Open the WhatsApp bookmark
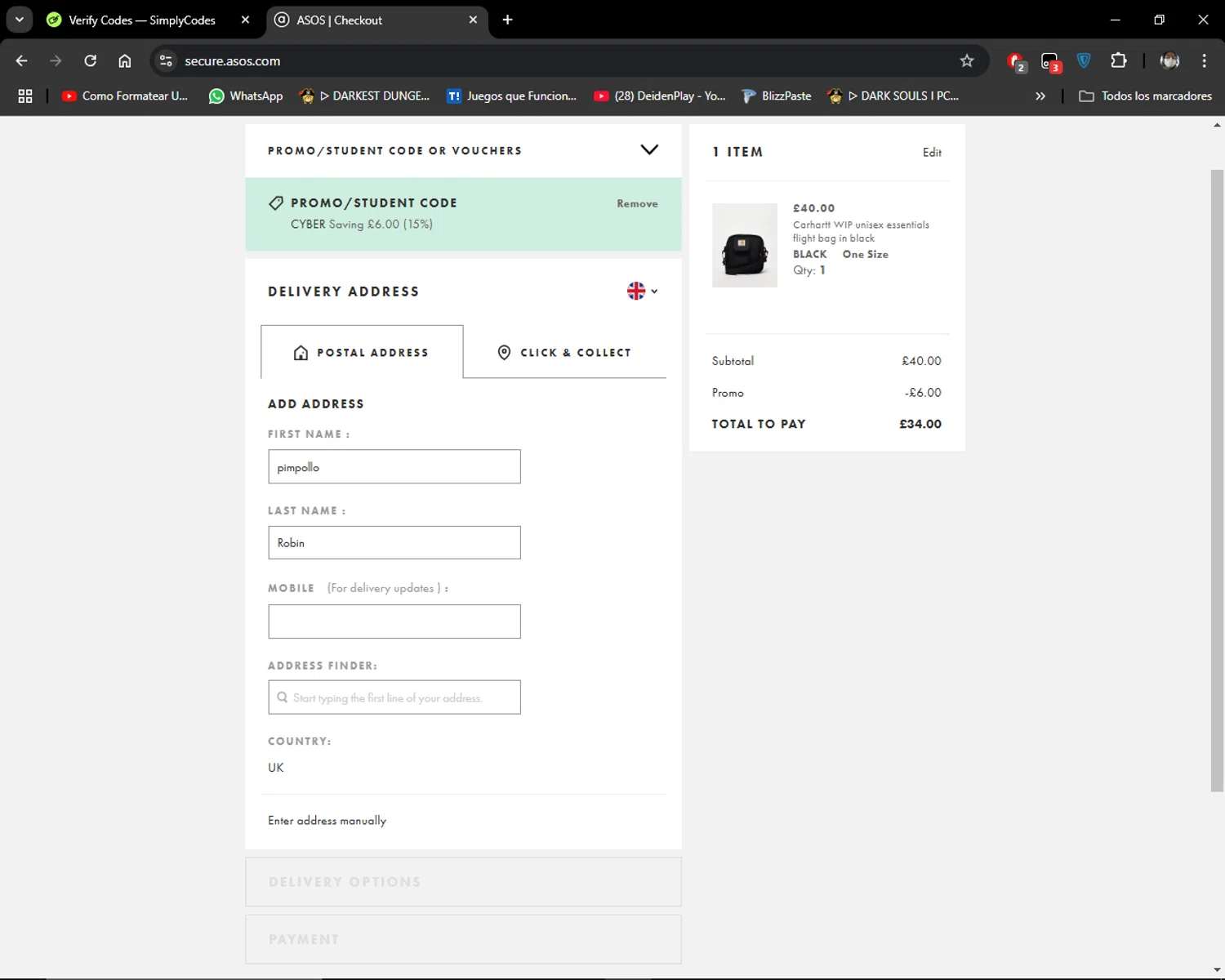The image size is (1225, 980). [x=246, y=96]
